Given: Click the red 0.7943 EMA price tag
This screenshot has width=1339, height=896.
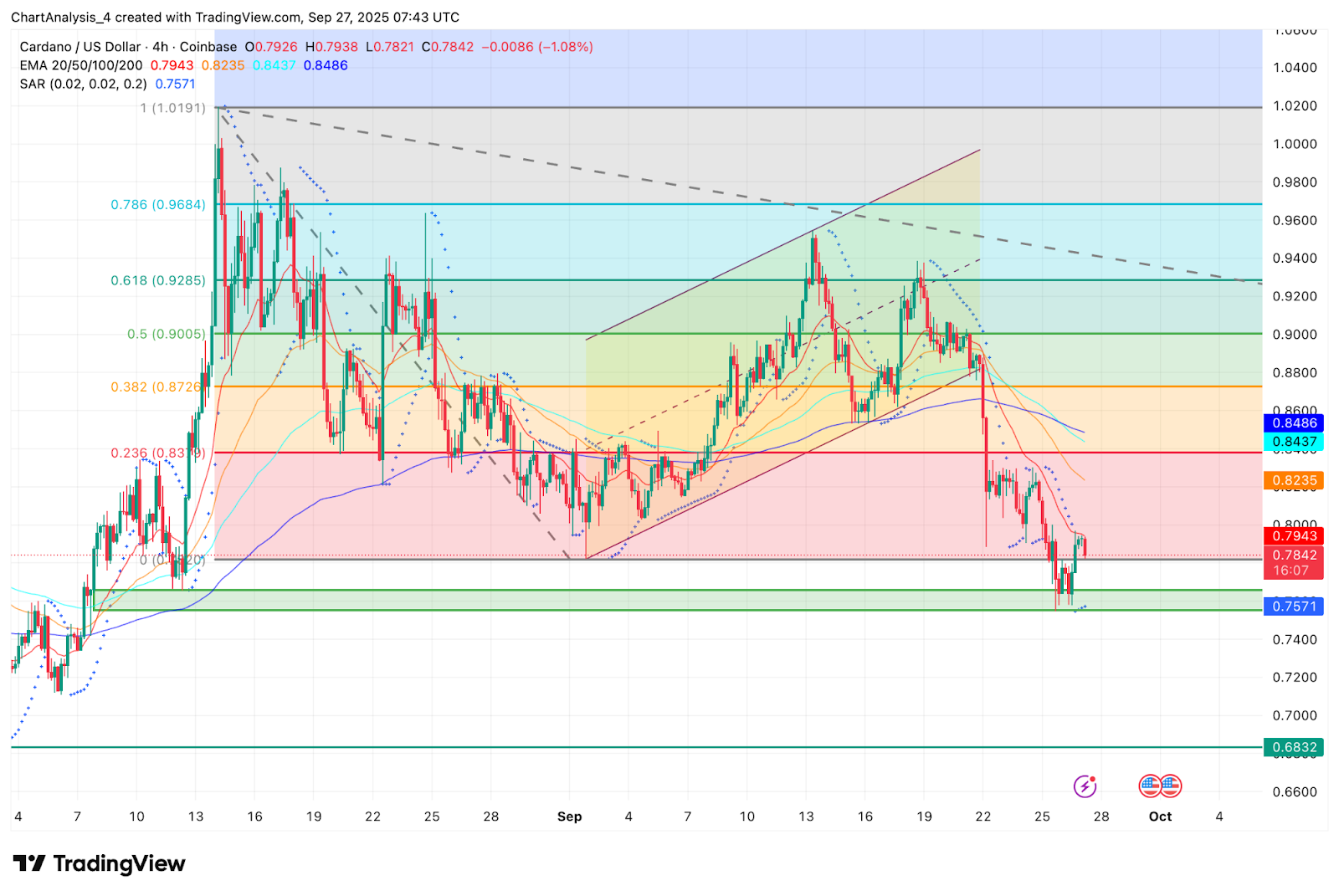Looking at the screenshot, I should (x=1294, y=536).
